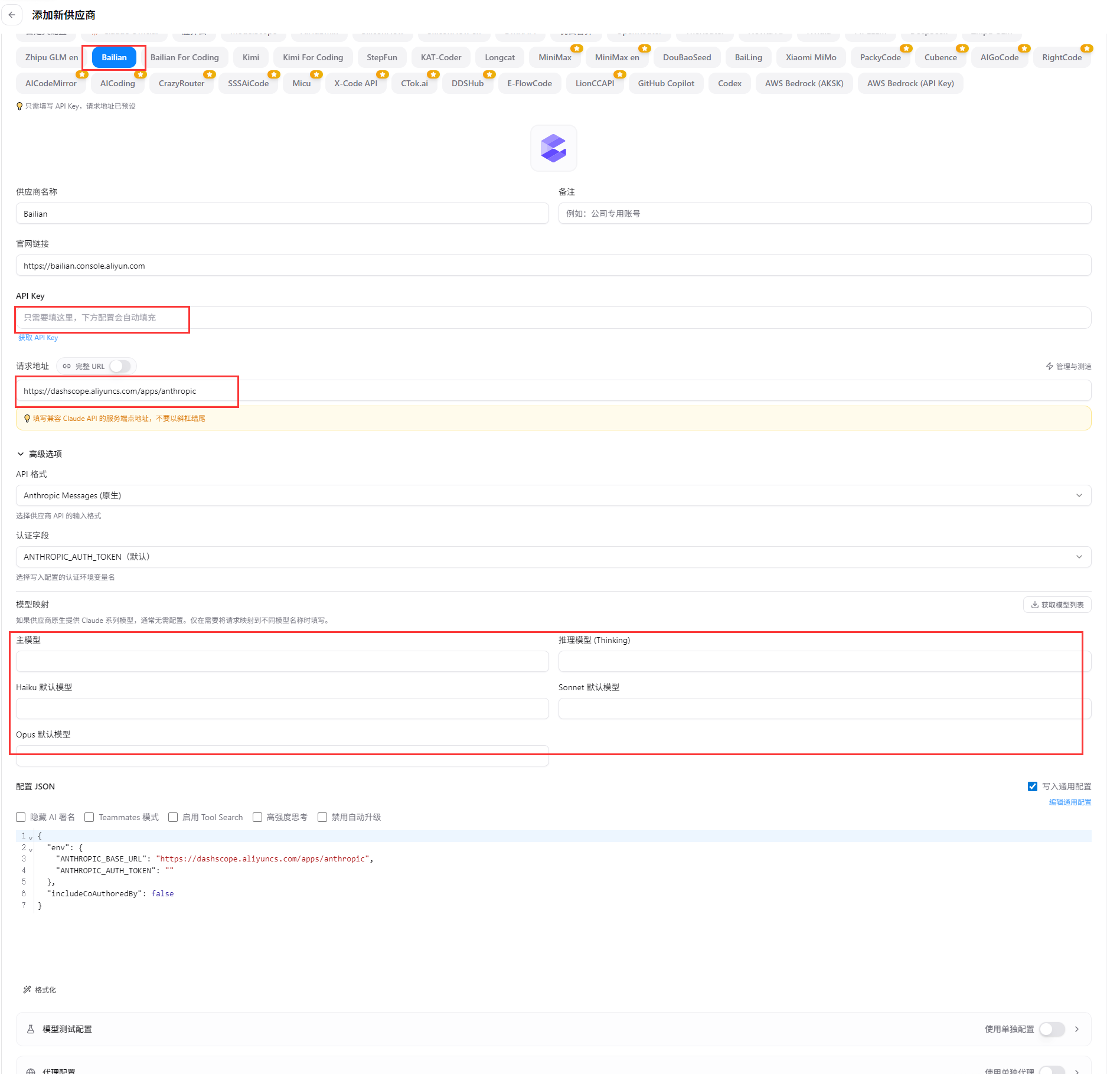
Task: Click the API Key input field
Action: coord(553,318)
